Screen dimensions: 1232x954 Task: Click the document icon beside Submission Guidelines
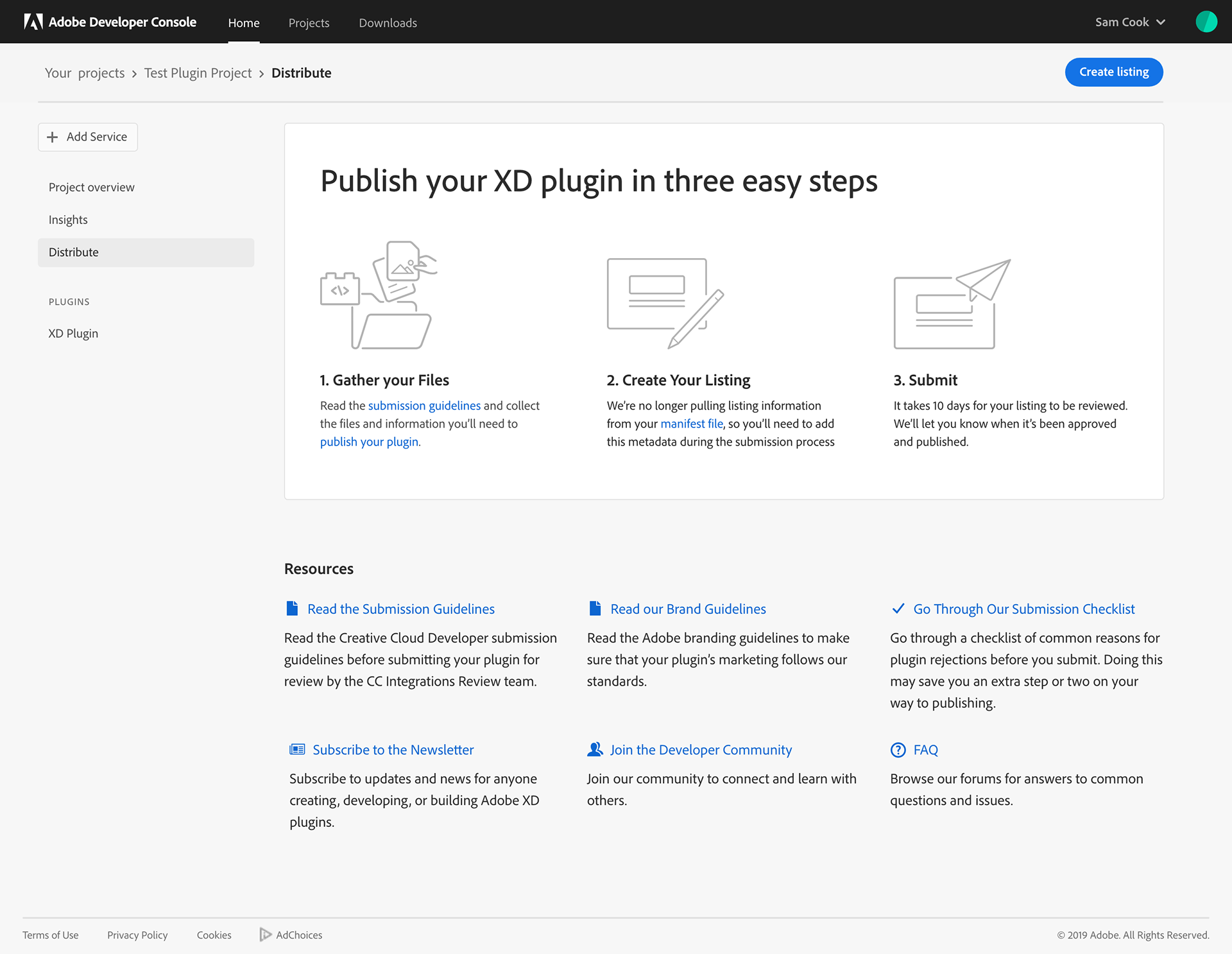[x=292, y=609]
